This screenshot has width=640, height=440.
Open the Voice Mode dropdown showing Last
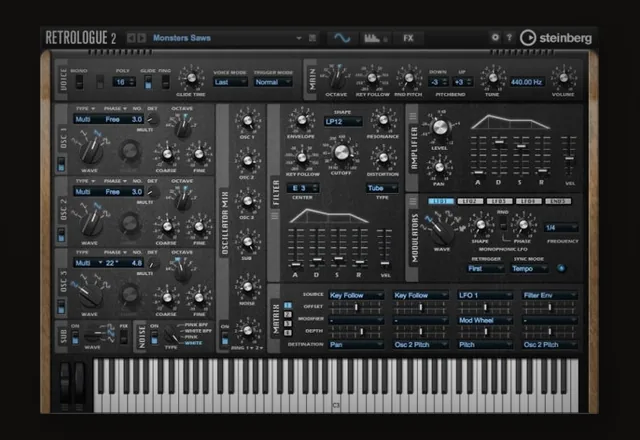pyautogui.click(x=230, y=82)
